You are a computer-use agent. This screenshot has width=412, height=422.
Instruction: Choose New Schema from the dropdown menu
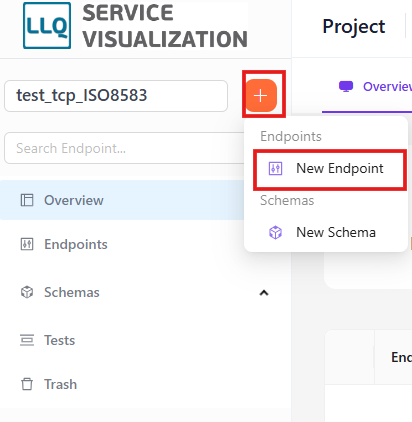tap(326, 232)
